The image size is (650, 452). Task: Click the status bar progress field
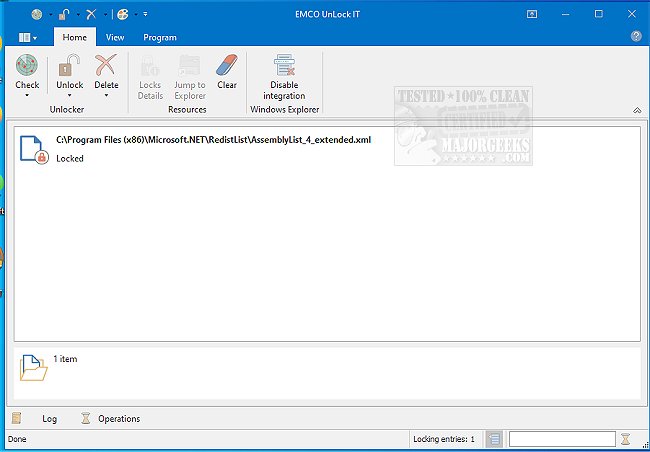[562, 439]
